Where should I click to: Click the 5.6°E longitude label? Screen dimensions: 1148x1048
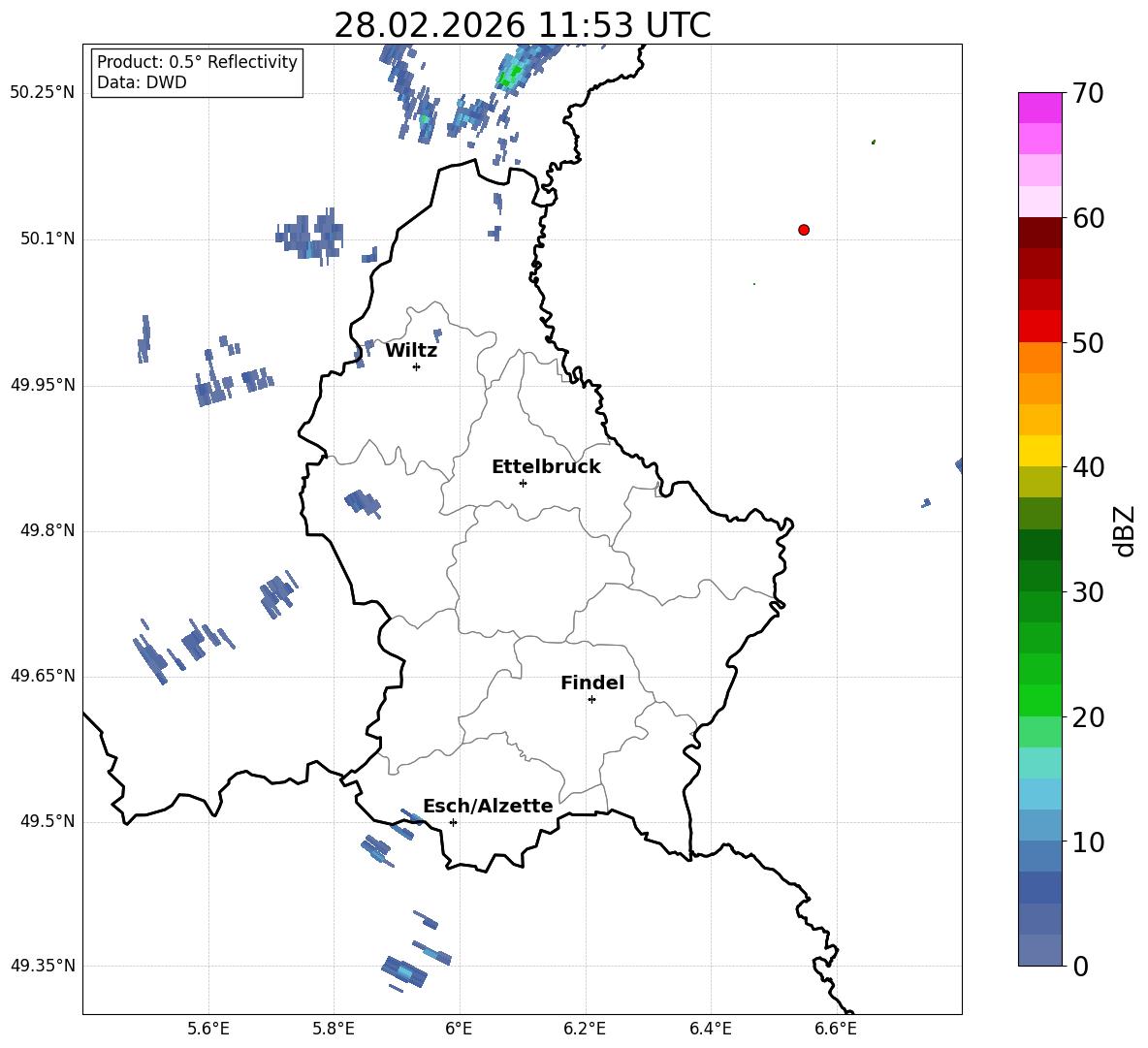(x=208, y=1029)
